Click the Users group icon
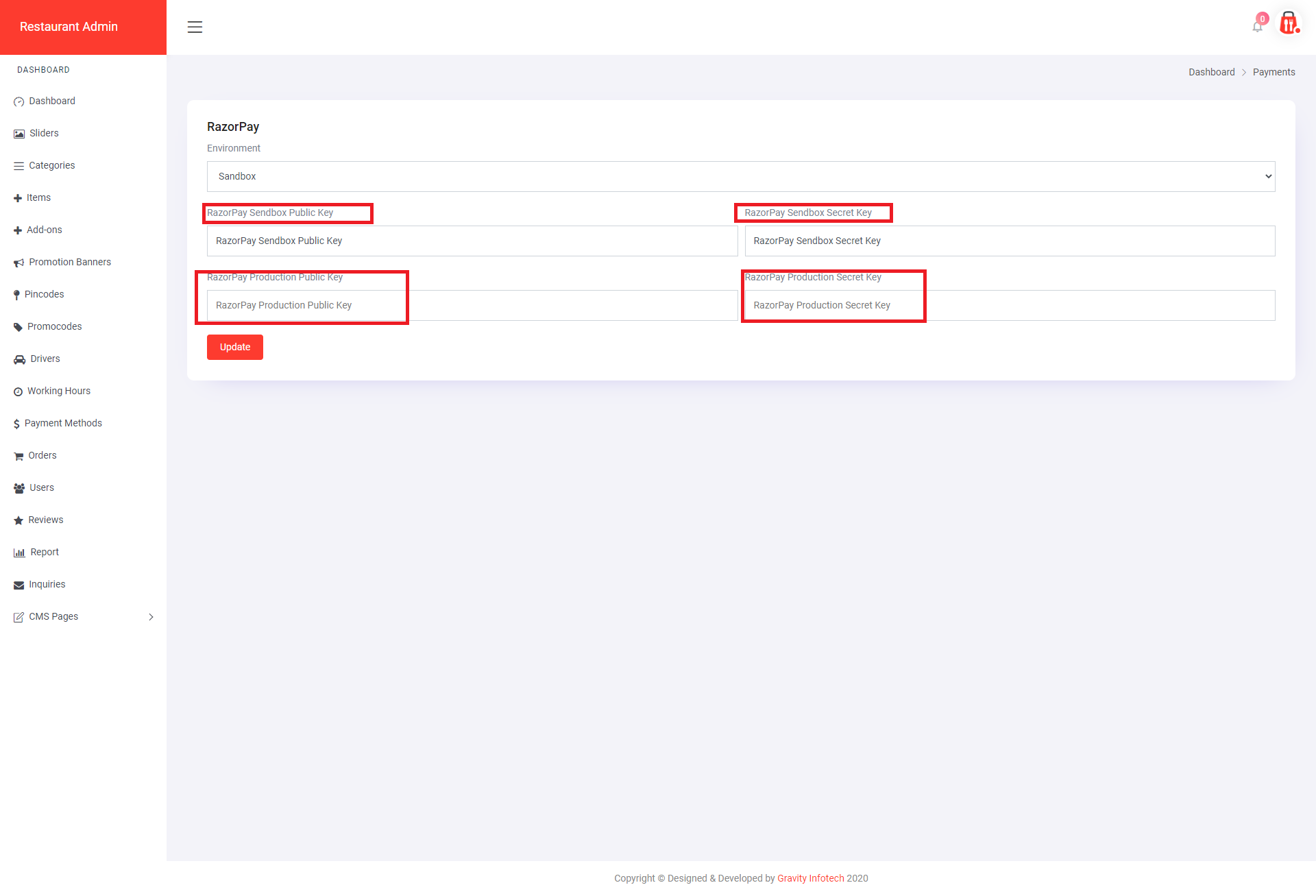The image size is (1316, 896). (x=19, y=488)
